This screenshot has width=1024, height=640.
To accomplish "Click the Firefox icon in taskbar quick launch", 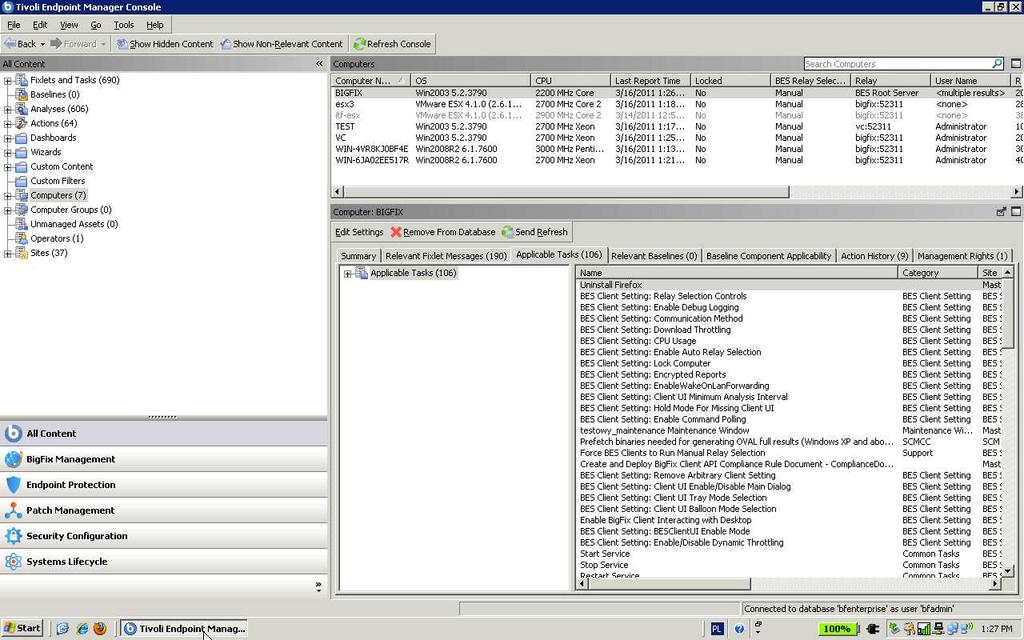I will coord(100,628).
